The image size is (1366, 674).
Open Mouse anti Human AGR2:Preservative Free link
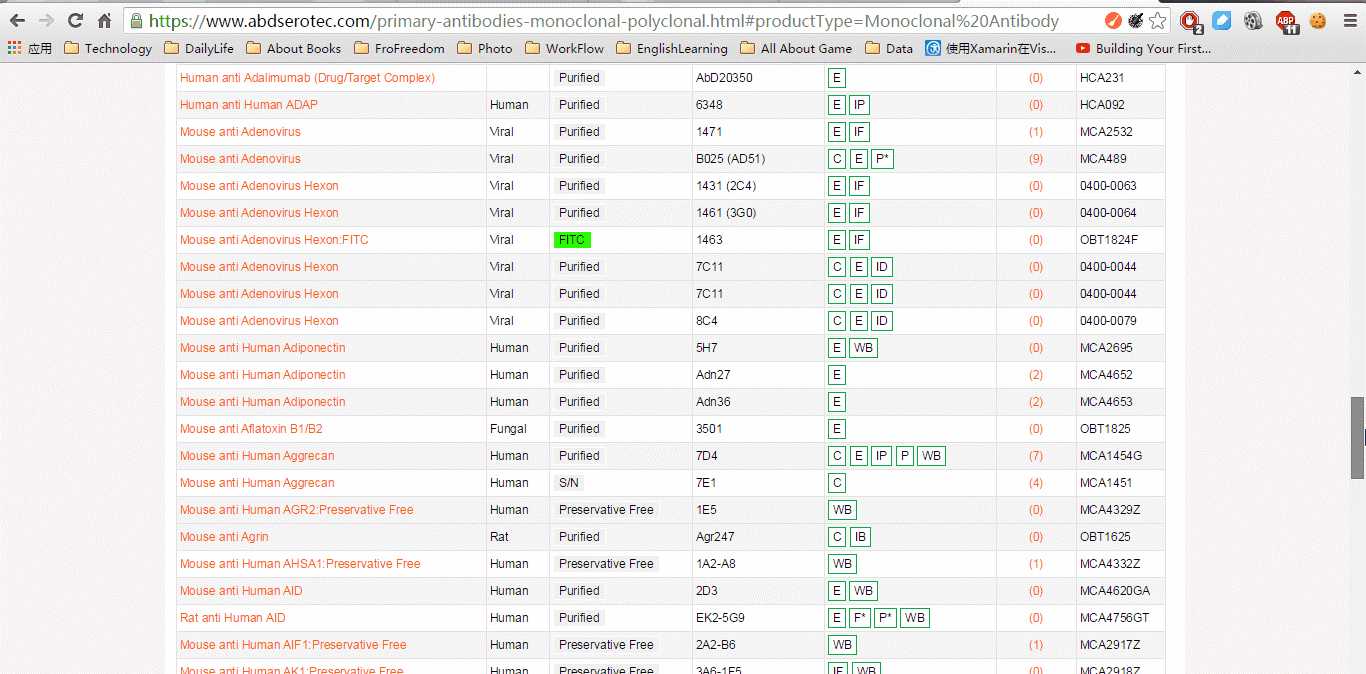tap(297, 510)
